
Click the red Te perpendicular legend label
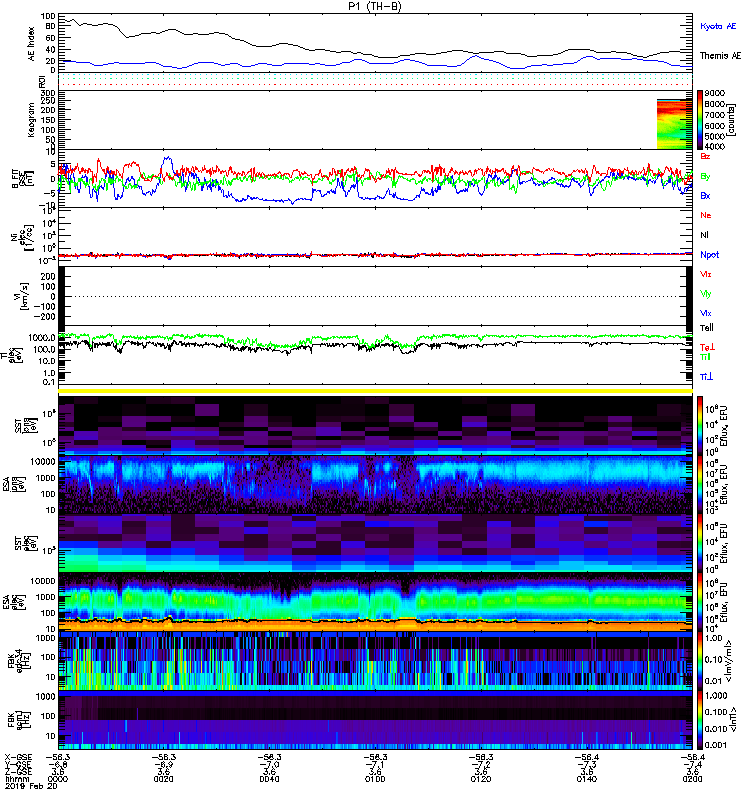[707, 347]
